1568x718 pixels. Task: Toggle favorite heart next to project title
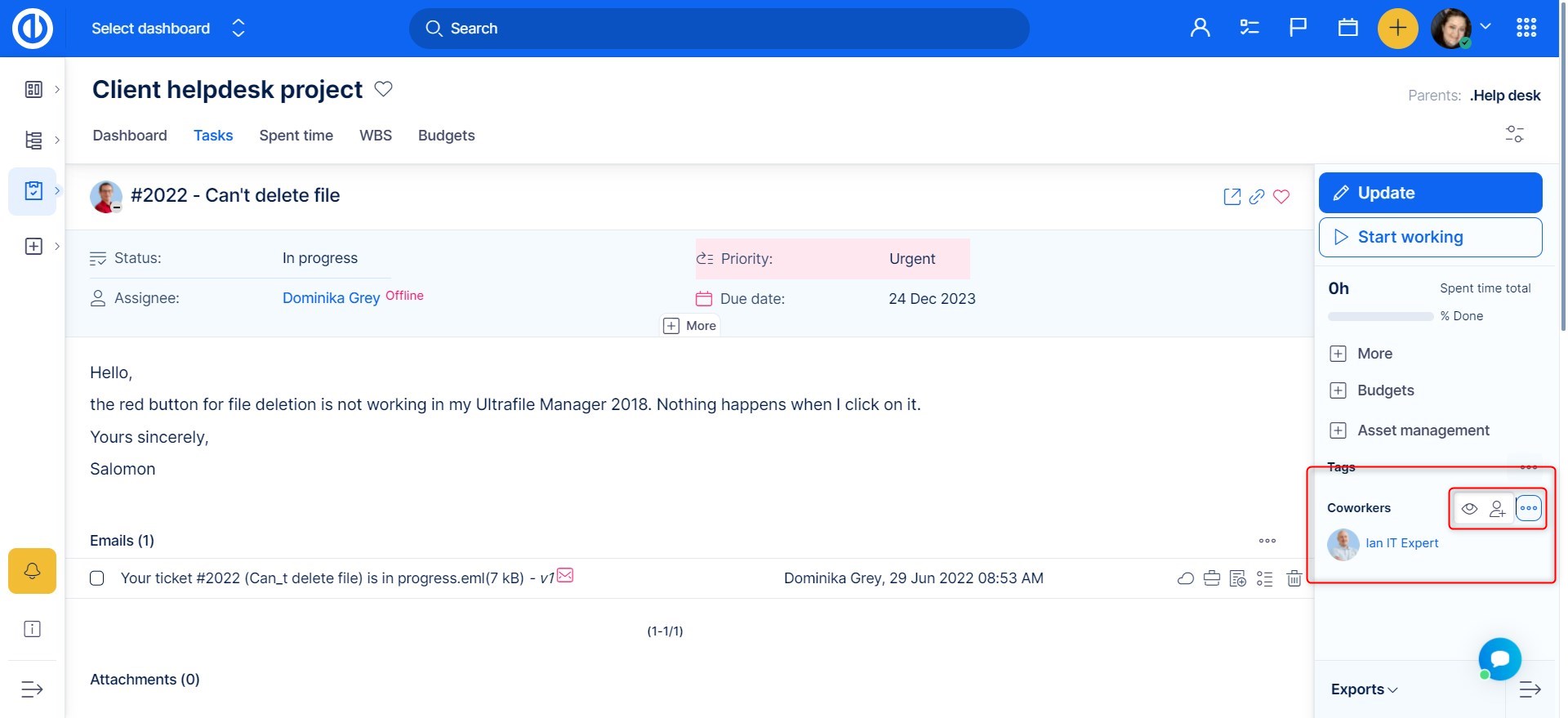coord(383,89)
